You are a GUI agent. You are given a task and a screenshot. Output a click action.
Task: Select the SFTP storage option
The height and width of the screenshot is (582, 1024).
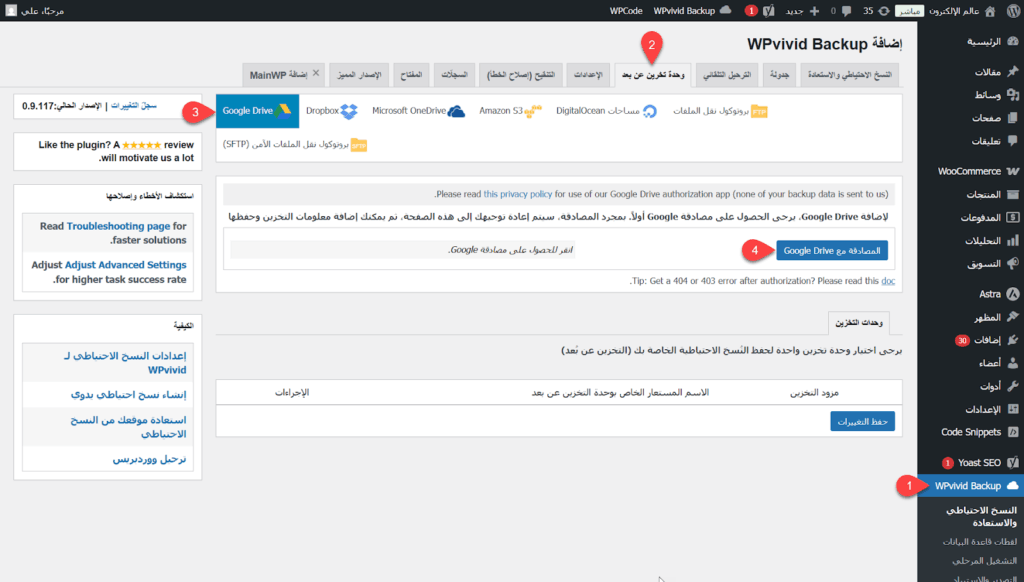tap(295, 144)
